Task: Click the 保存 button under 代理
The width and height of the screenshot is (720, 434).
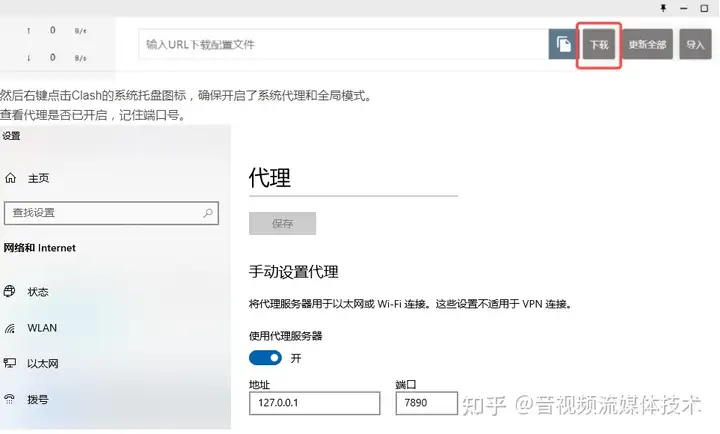Action: (282, 224)
